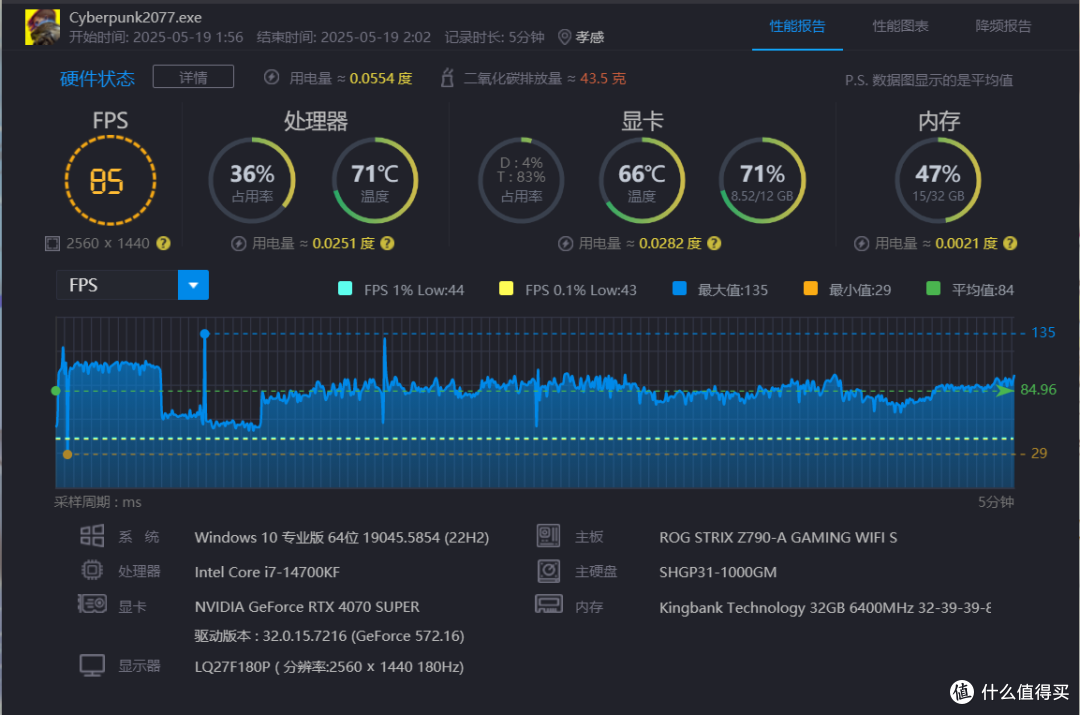Click the FPS 85 gauge
The image size is (1080, 715).
click(x=110, y=180)
